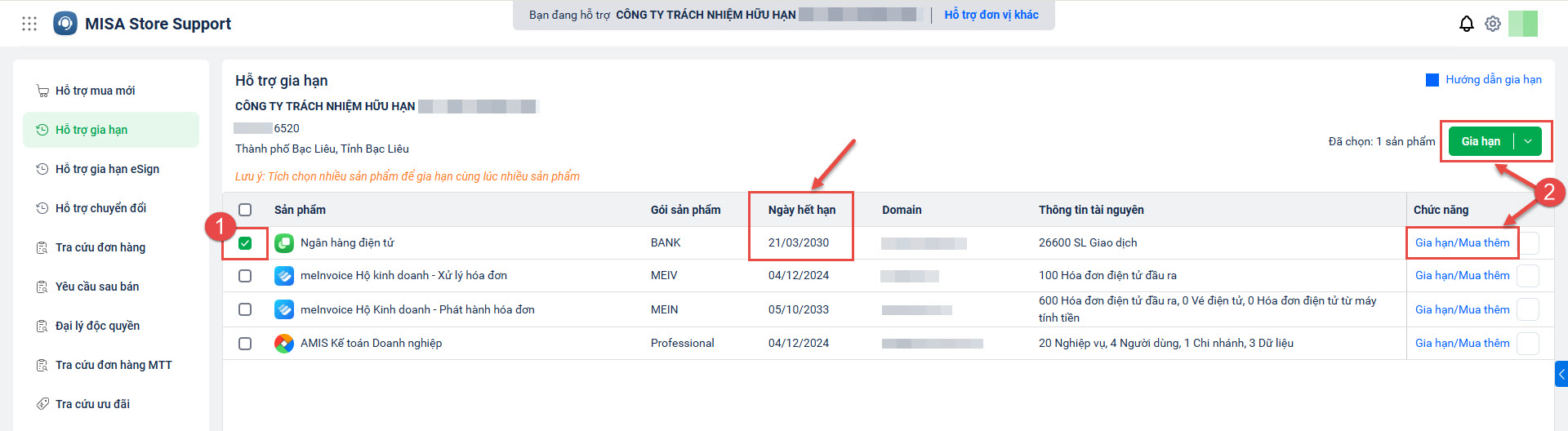Click Gia hạn/Mua thêm for AMIS Kế toán
Screen dimensions: 1568x431
click(x=1462, y=343)
